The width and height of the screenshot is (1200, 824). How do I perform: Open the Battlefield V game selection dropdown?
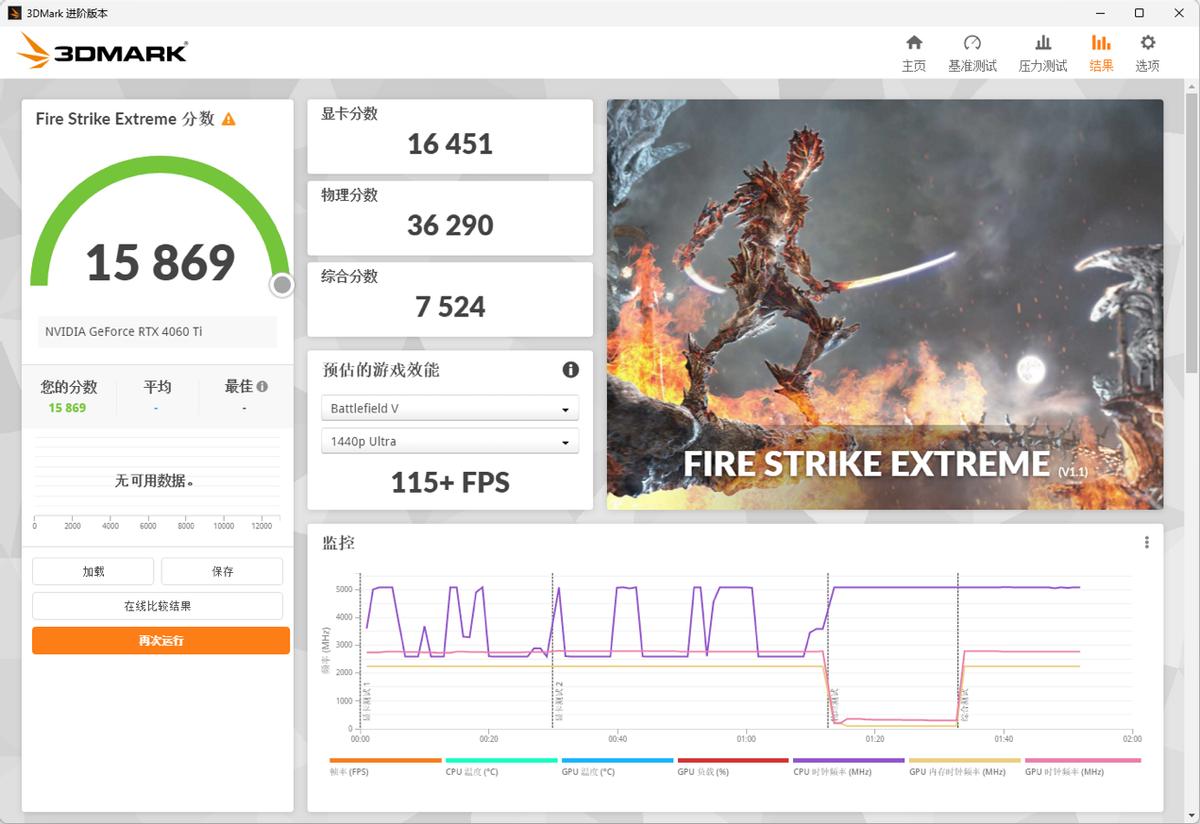449,407
